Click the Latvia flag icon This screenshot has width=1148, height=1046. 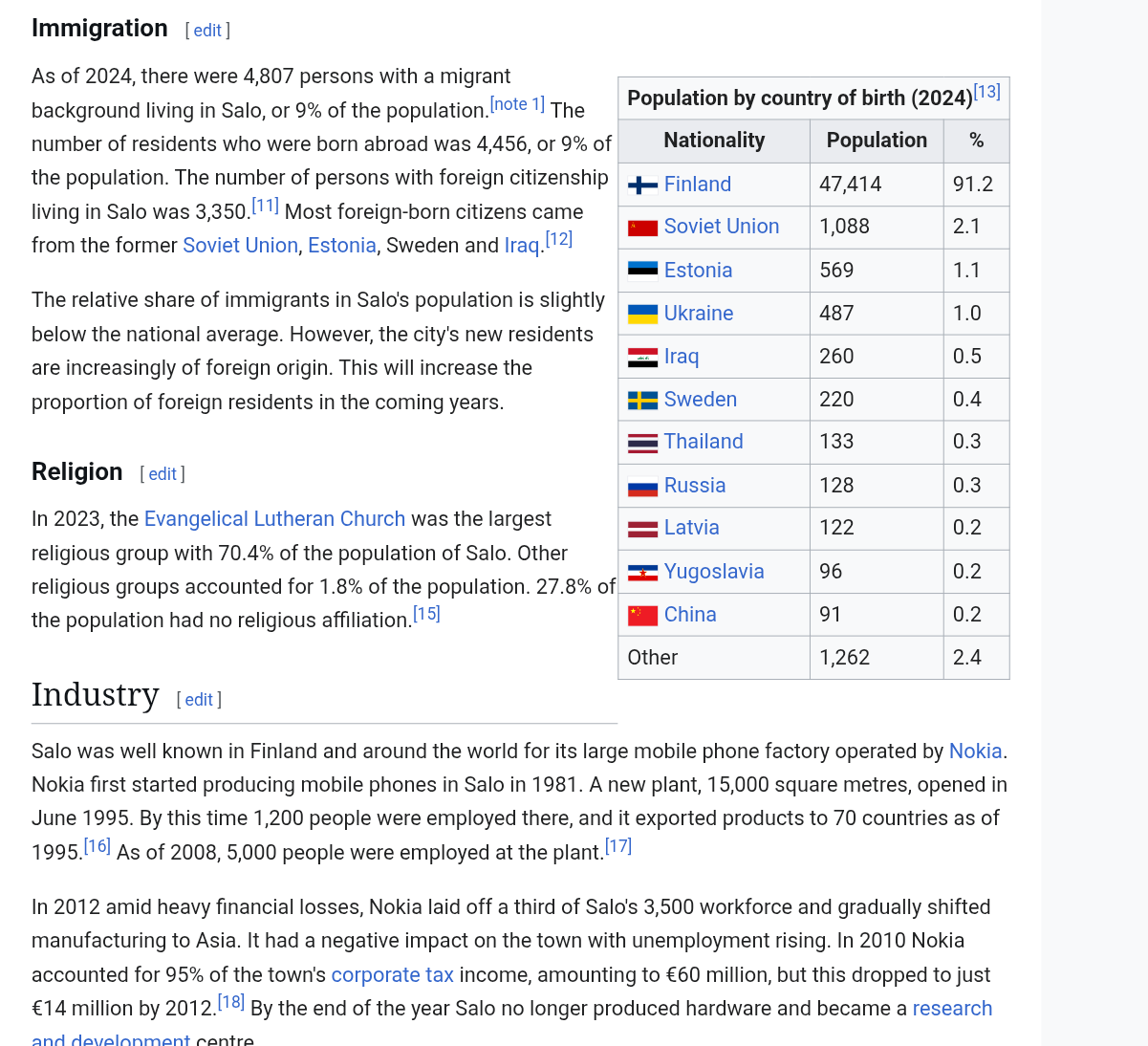point(642,529)
